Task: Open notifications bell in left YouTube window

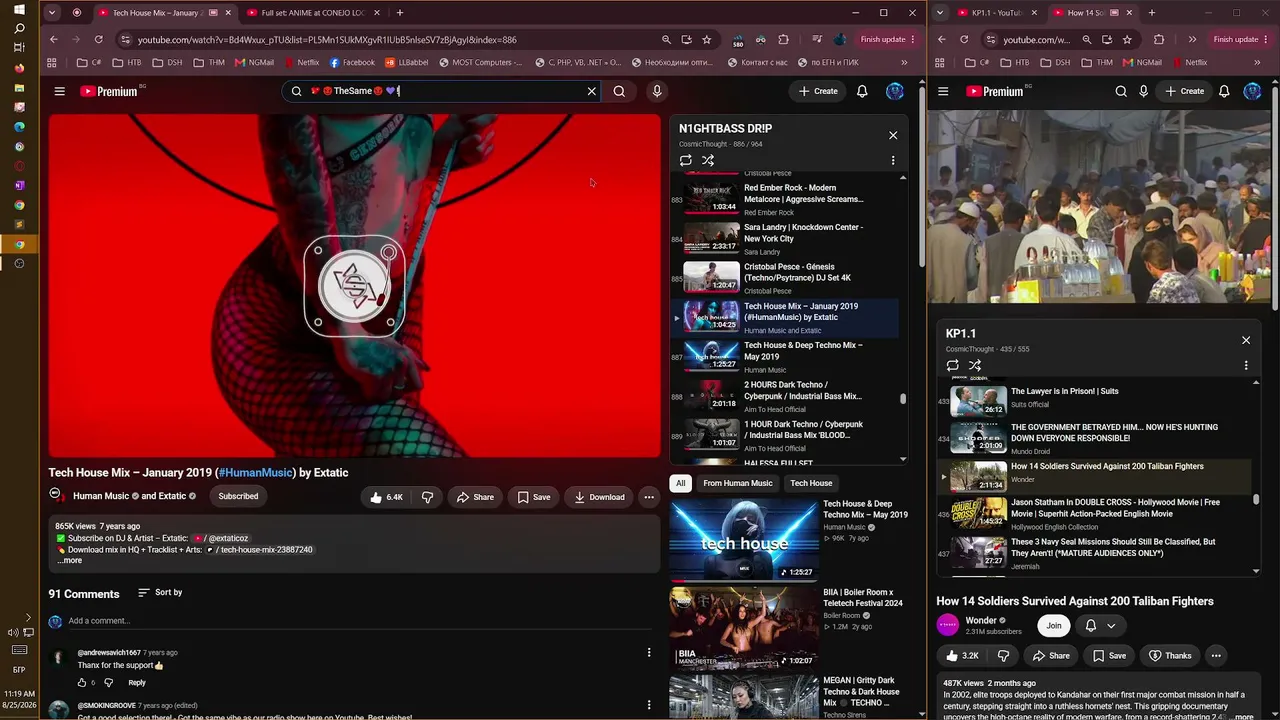Action: click(x=862, y=91)
